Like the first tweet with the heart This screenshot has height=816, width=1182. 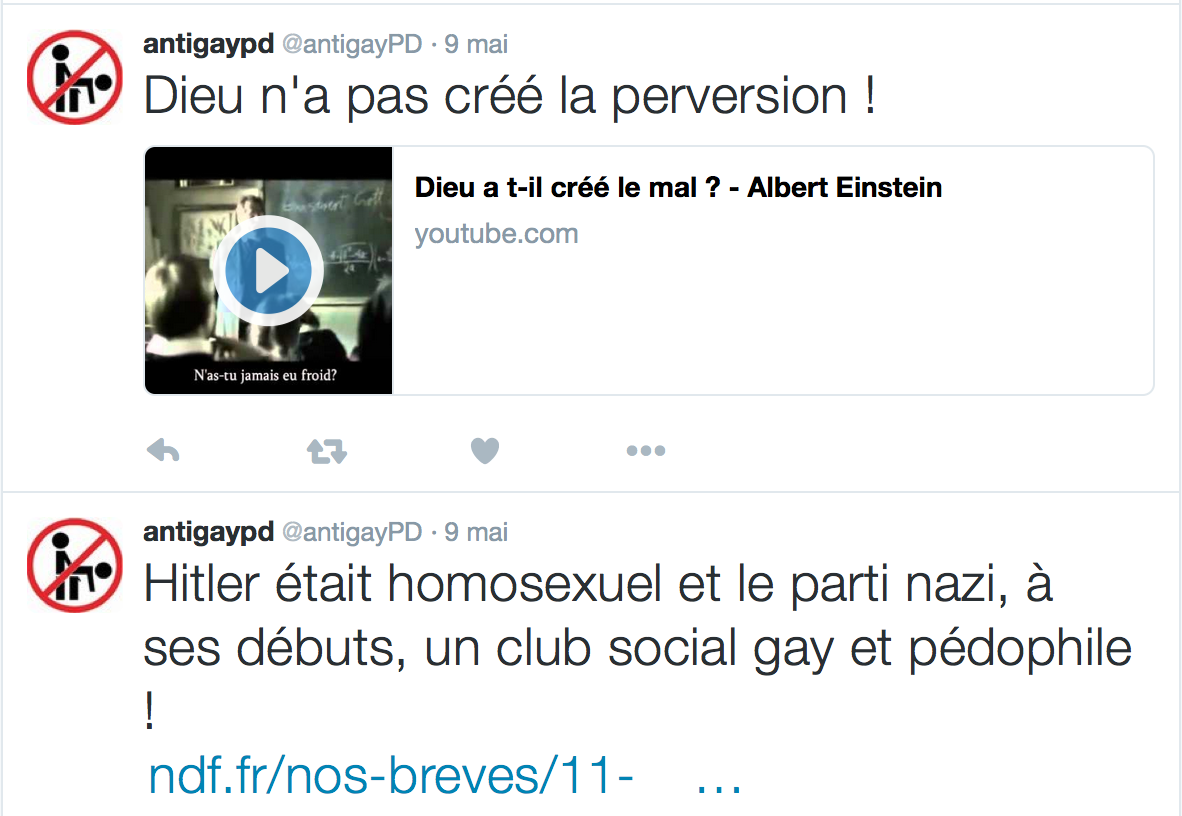485,450
